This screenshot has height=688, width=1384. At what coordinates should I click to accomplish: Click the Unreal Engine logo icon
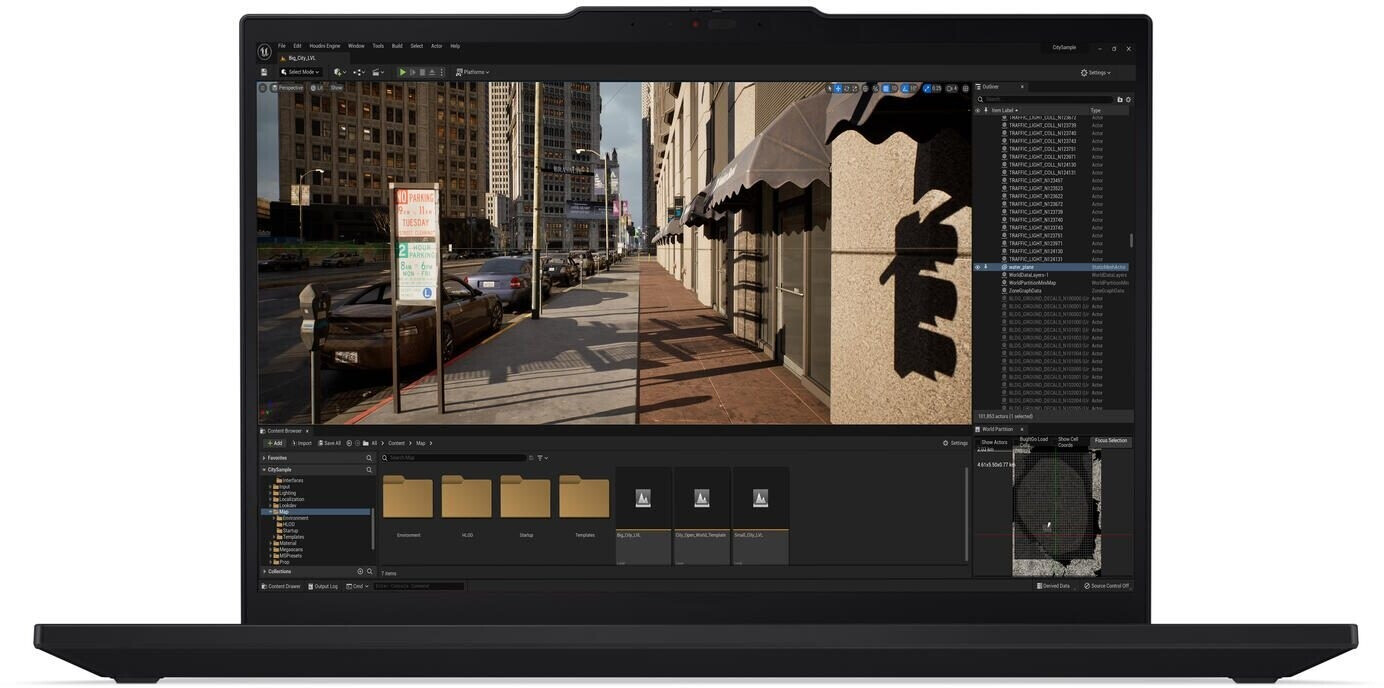[264, 51]
